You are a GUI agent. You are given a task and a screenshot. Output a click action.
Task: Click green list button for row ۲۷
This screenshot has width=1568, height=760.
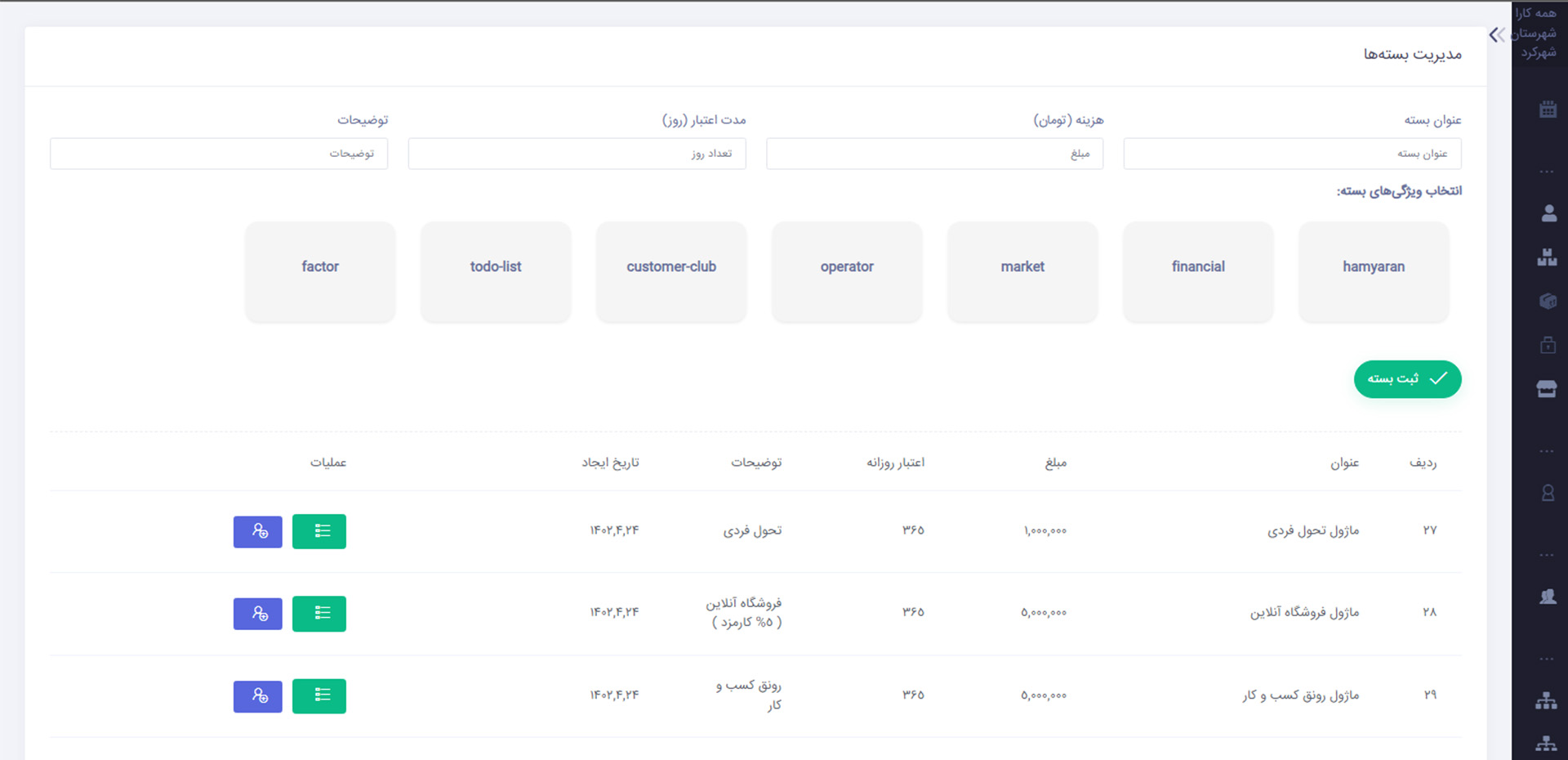(x=318, y=531)
